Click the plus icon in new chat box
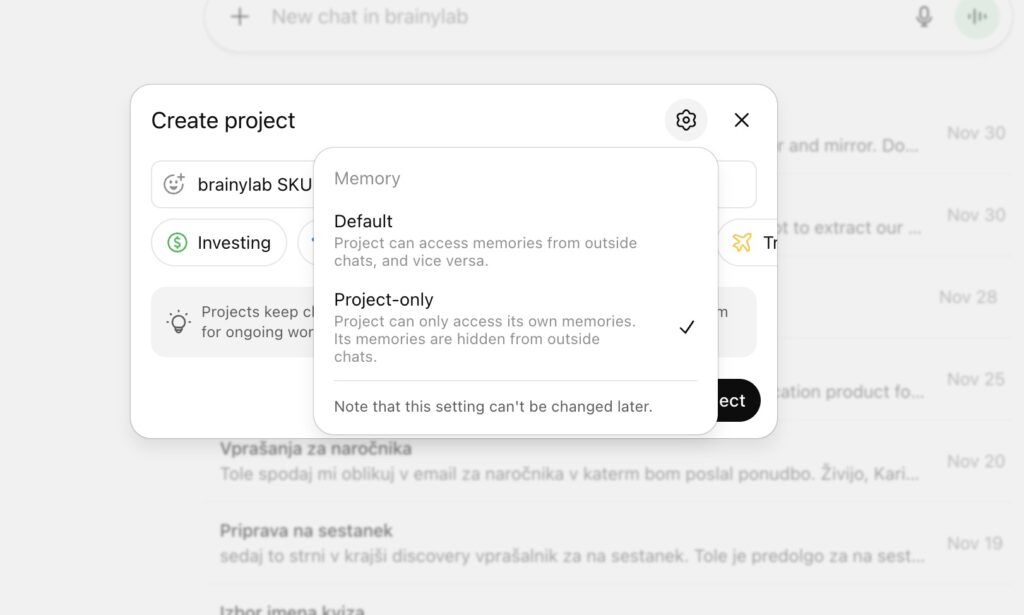The height and width of the screenshot is (615, 1024). coord(240,17)
